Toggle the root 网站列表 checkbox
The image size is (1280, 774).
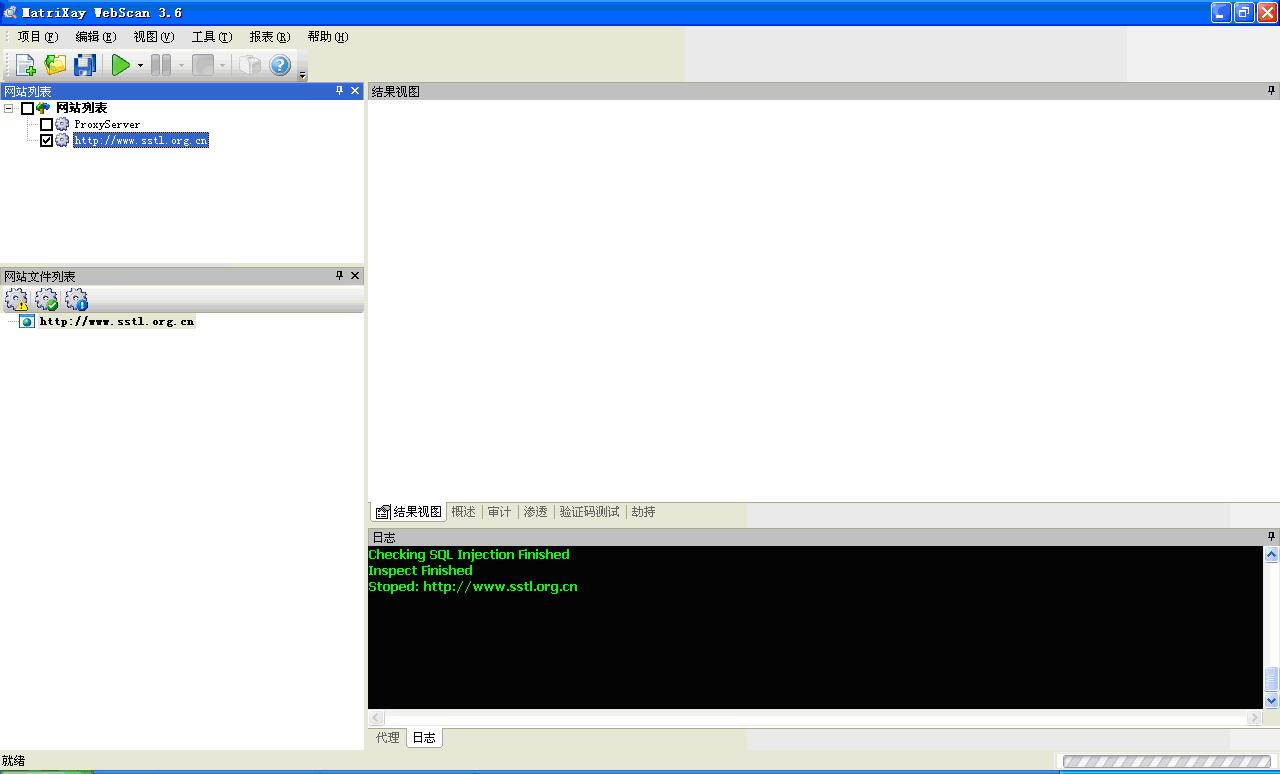pyautogui.click(x=27, y=108)
